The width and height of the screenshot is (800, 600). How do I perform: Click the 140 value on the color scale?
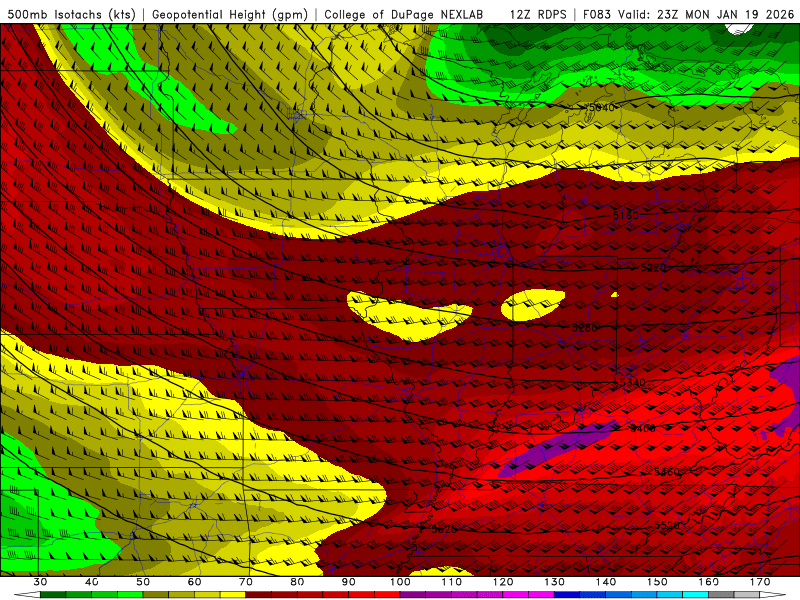[606, 582]
